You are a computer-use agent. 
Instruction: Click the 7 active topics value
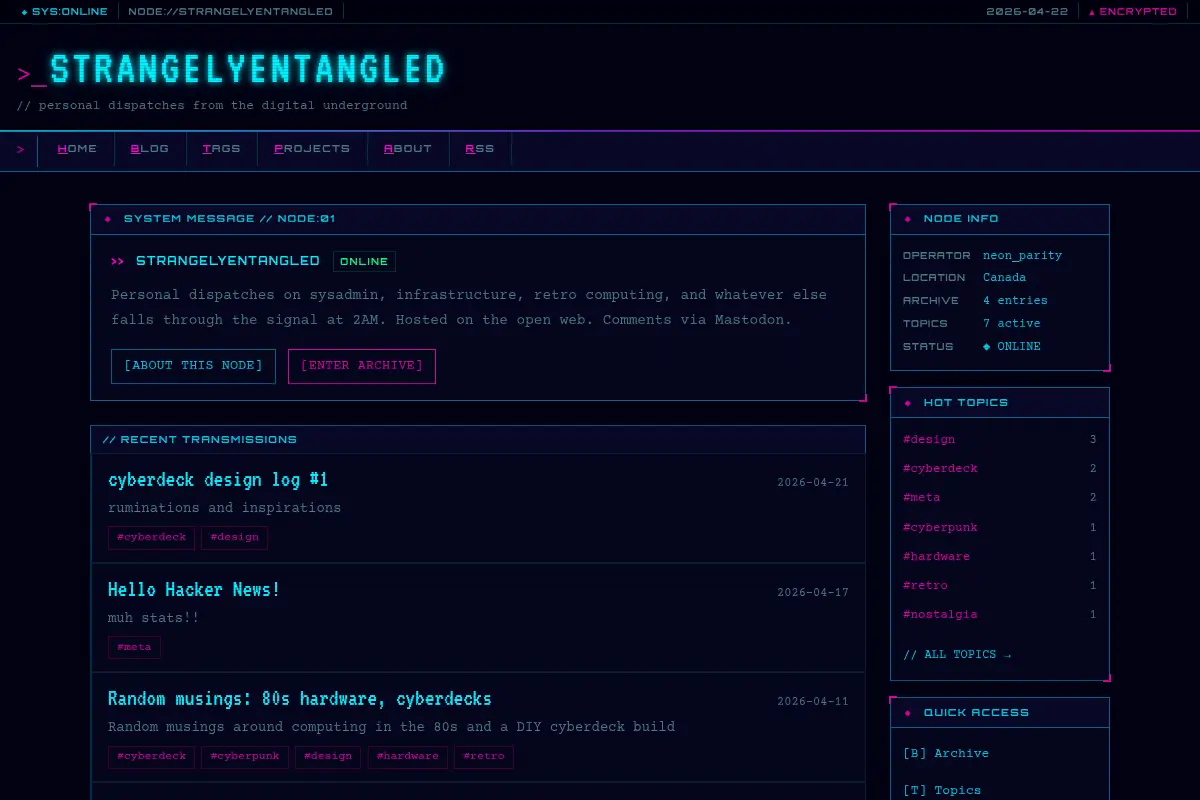(x=1011, y=324)
